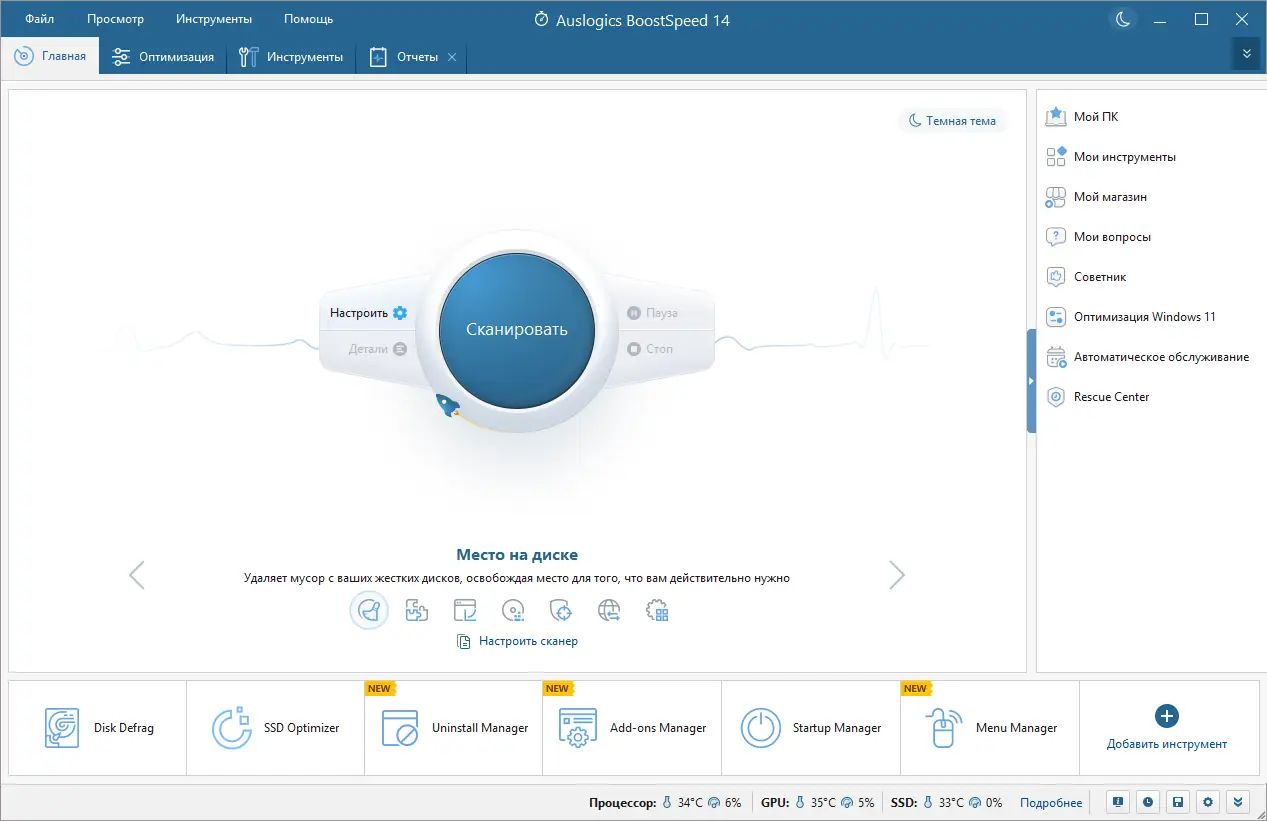The width and height of the screenshot is (1267, 821).
Task: Launch SSD Optimizer
Action: click(x=276, y=728)
